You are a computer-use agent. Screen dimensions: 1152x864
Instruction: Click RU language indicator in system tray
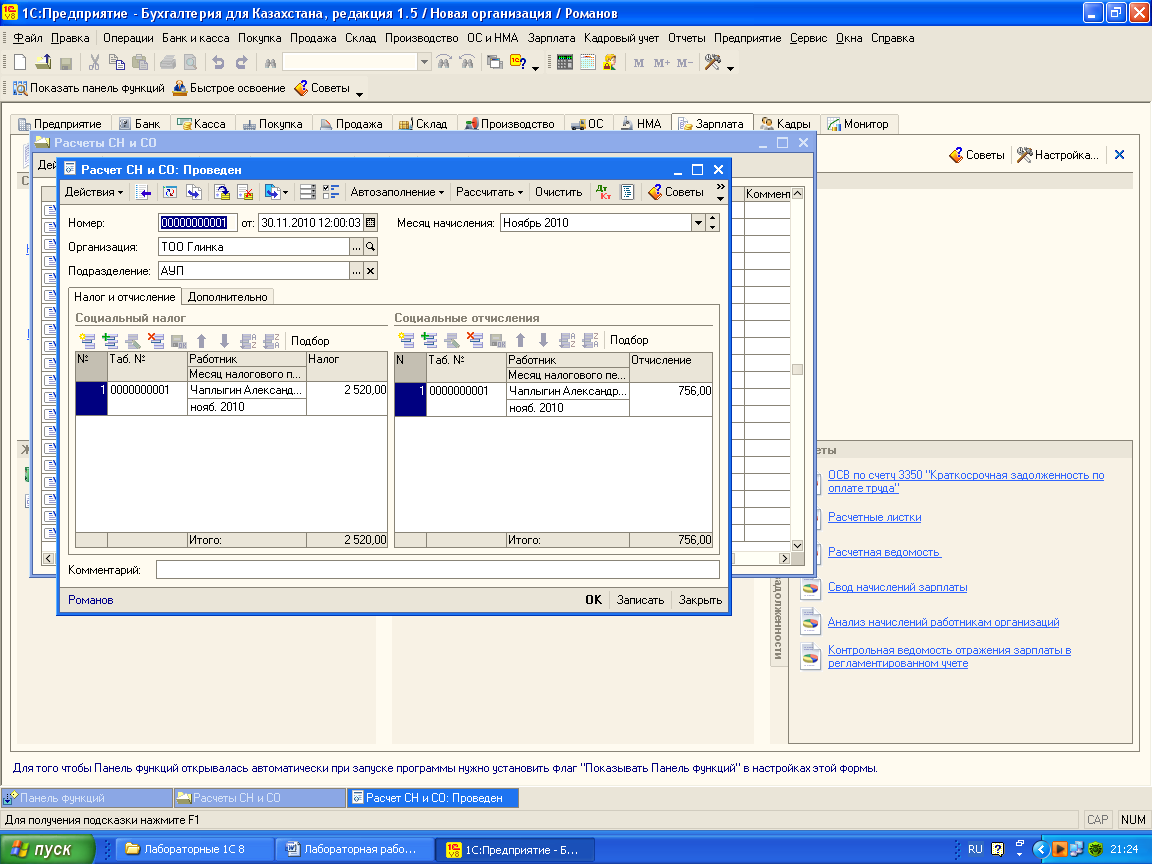pos(975,849)
